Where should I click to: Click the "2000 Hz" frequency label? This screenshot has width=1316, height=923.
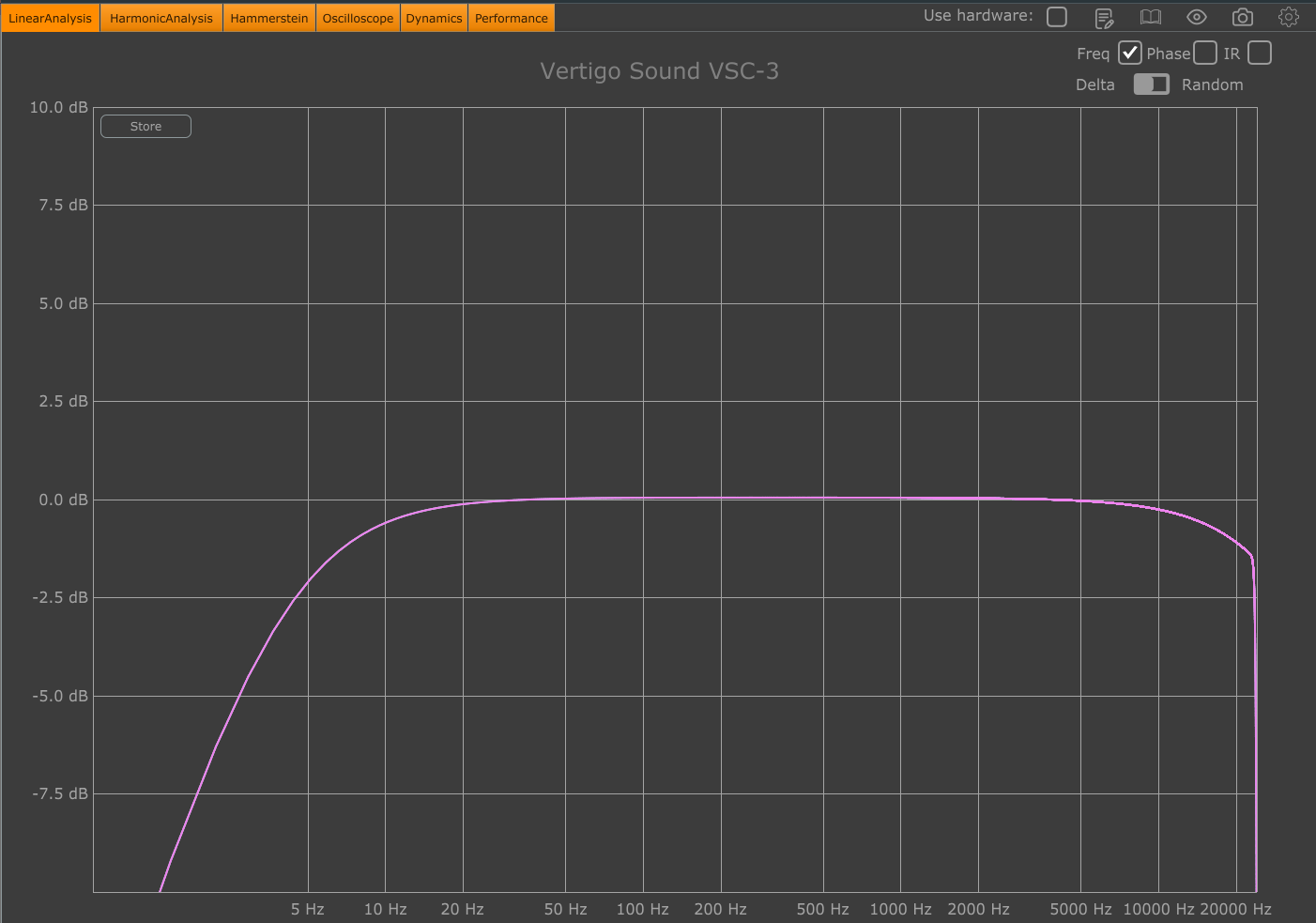point(979,909)
